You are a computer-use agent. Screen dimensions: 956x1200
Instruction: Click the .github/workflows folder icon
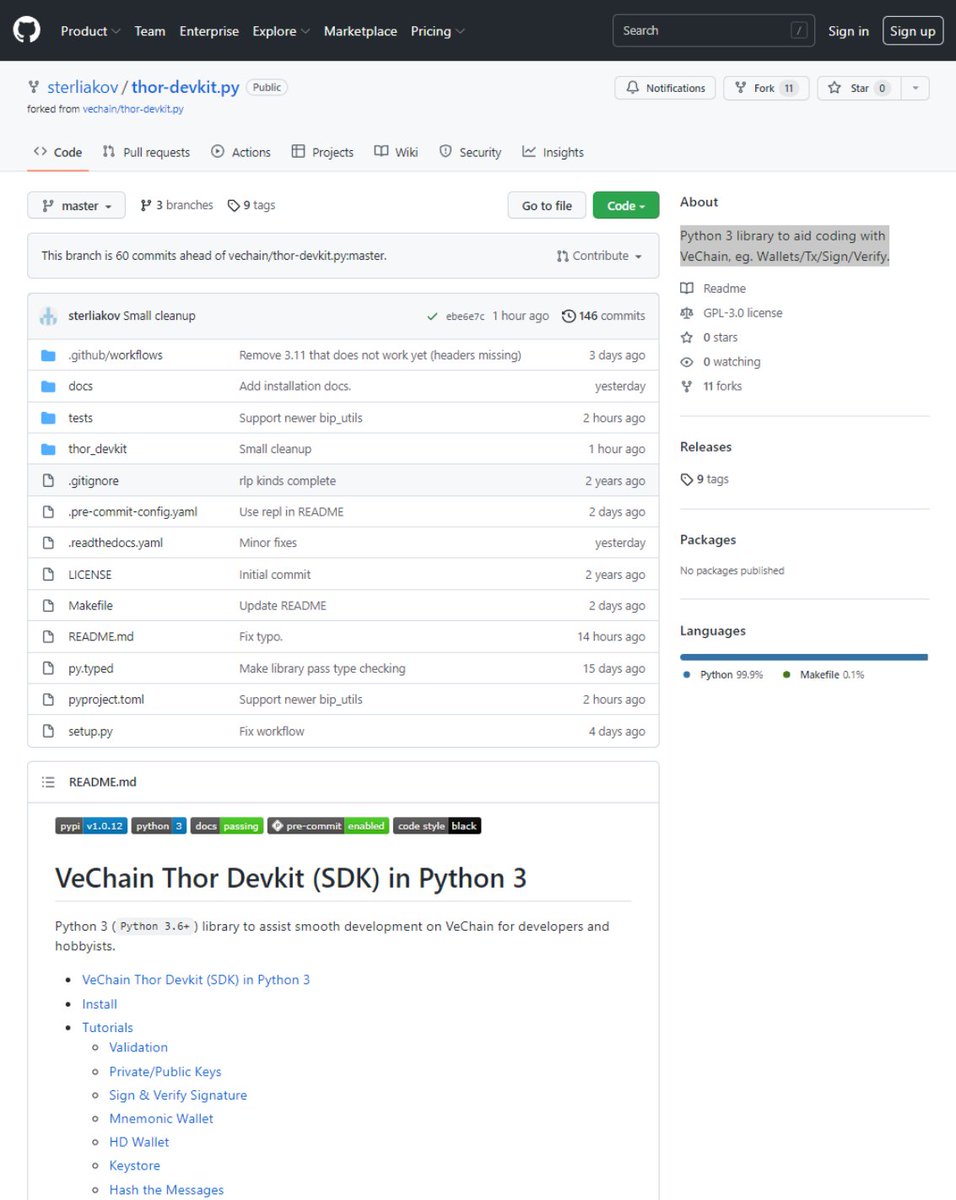tap(48, 355)
